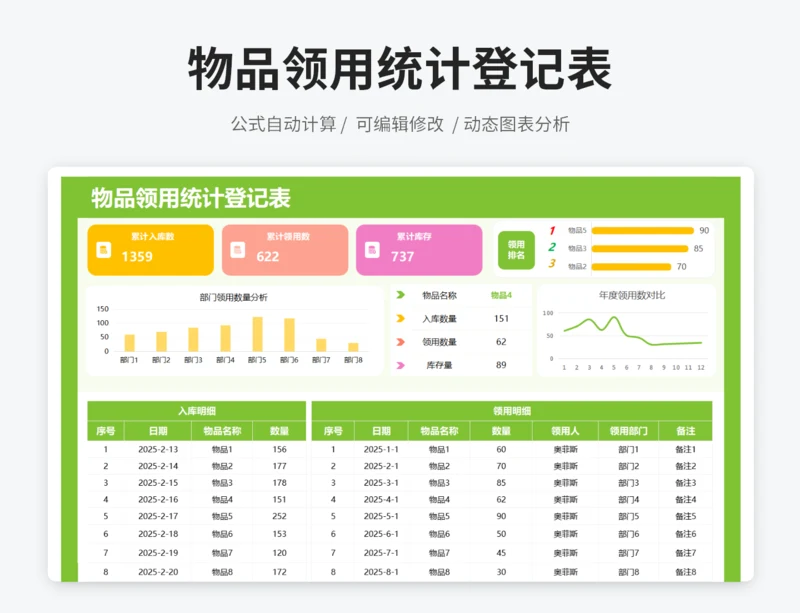Click 奥菲斯 in the 部门4 row
This screenshot has width=800, height=613.
coord(565,500)
